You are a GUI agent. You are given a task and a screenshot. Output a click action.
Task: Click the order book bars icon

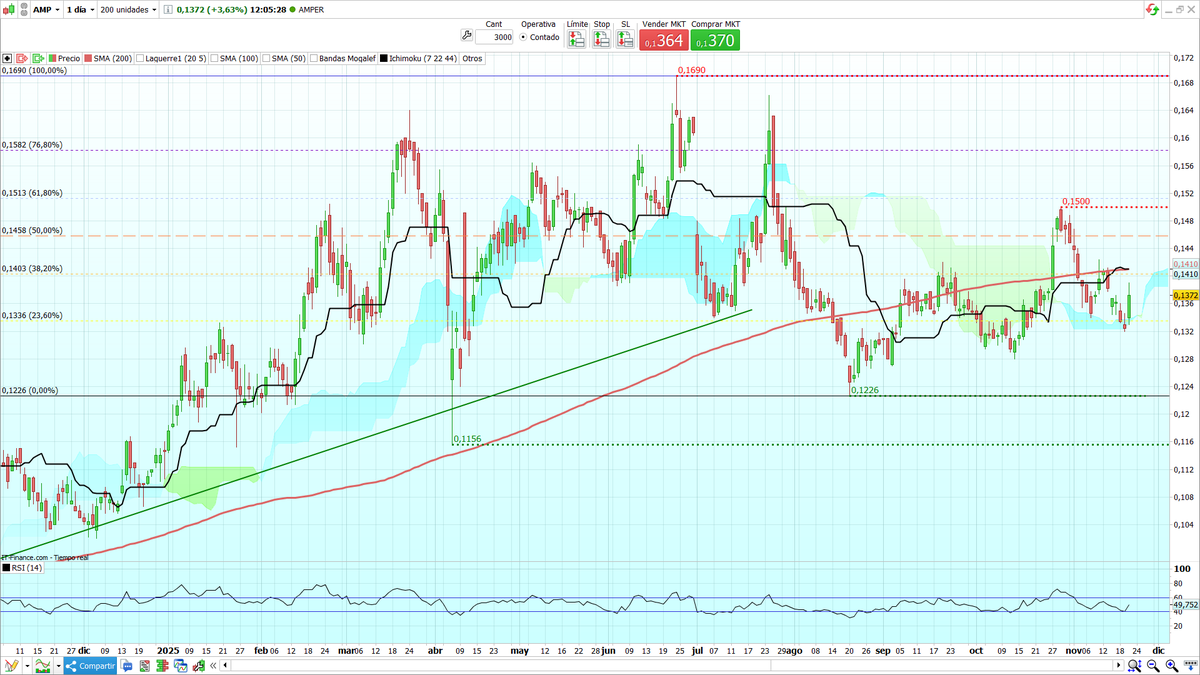point(162,666)
